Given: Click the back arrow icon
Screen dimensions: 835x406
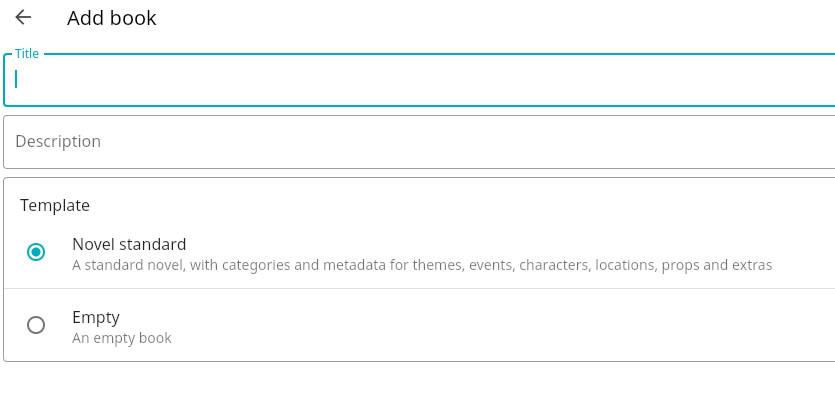Looking at the screenshot, I should click(x=23, y=18).
